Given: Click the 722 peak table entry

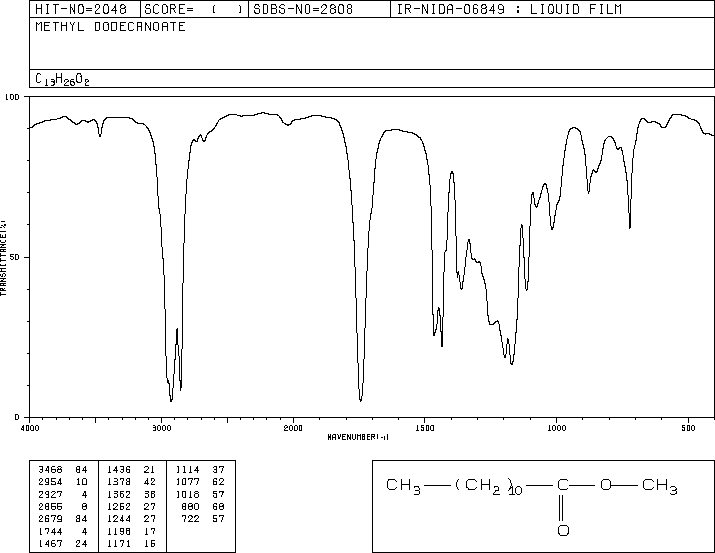Looking at the screenshot, I should 190,519.
